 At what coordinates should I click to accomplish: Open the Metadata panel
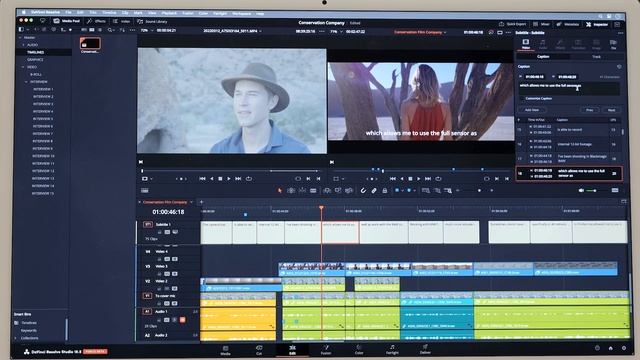(568, 24)
